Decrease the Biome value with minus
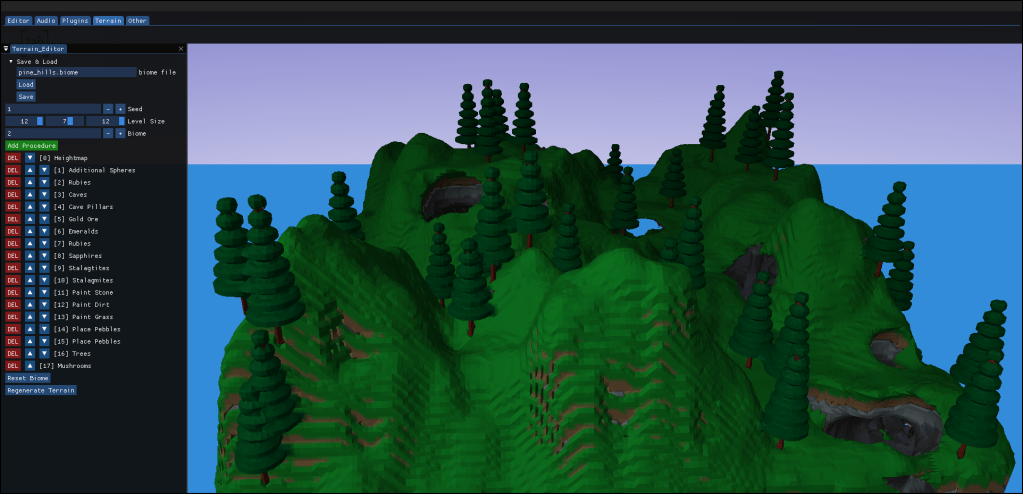Image resolution: width=1023 pixels, height=494 pixels. [108, 133]
